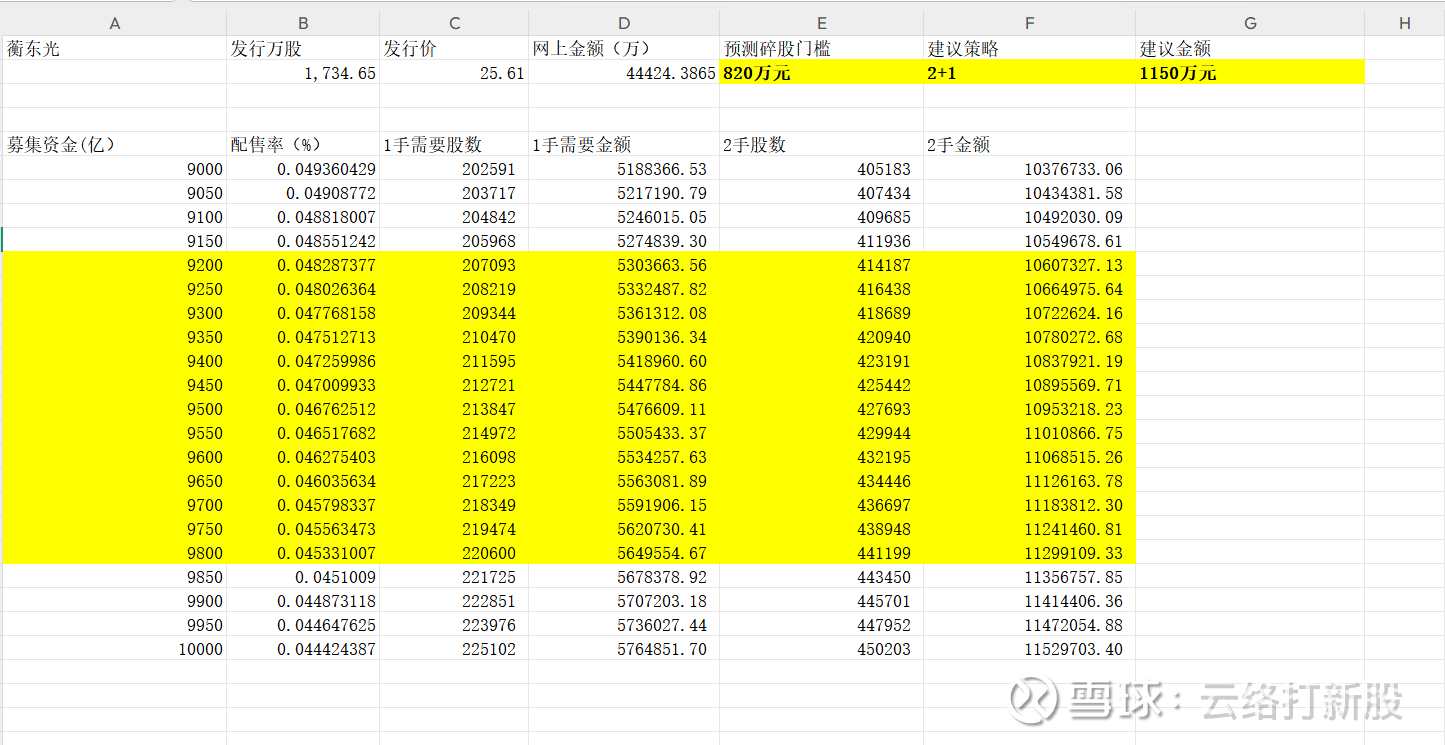1445x745 pixels.
Task: Click the cell containing 衡东光
Action: [x=114, y=48]
